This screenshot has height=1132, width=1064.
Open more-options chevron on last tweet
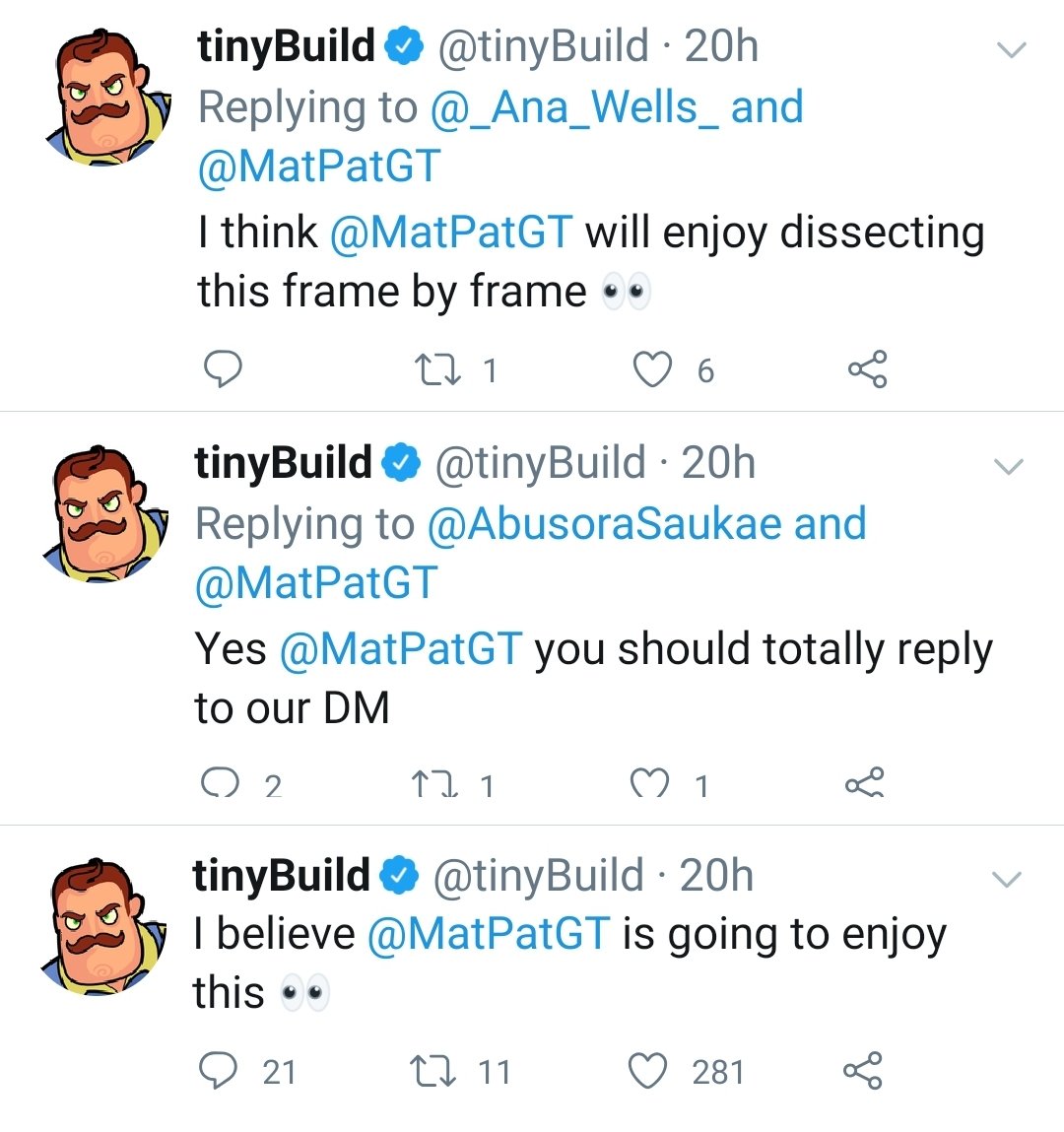[x=1006, y=879]
